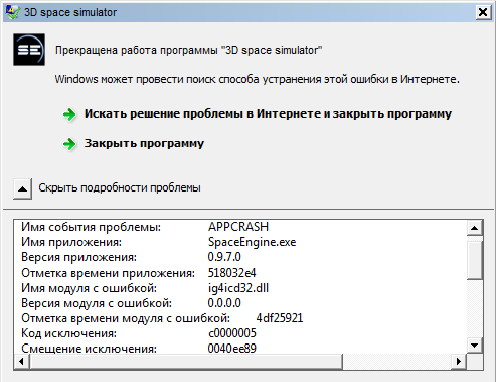Click horizontal scrollbar left arrow
496x382 pixels.
(x=22, y=361)
